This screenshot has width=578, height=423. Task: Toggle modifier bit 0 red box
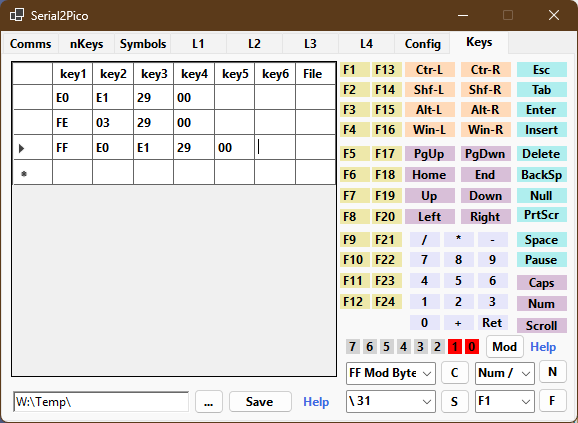click(x=471, y=347)
